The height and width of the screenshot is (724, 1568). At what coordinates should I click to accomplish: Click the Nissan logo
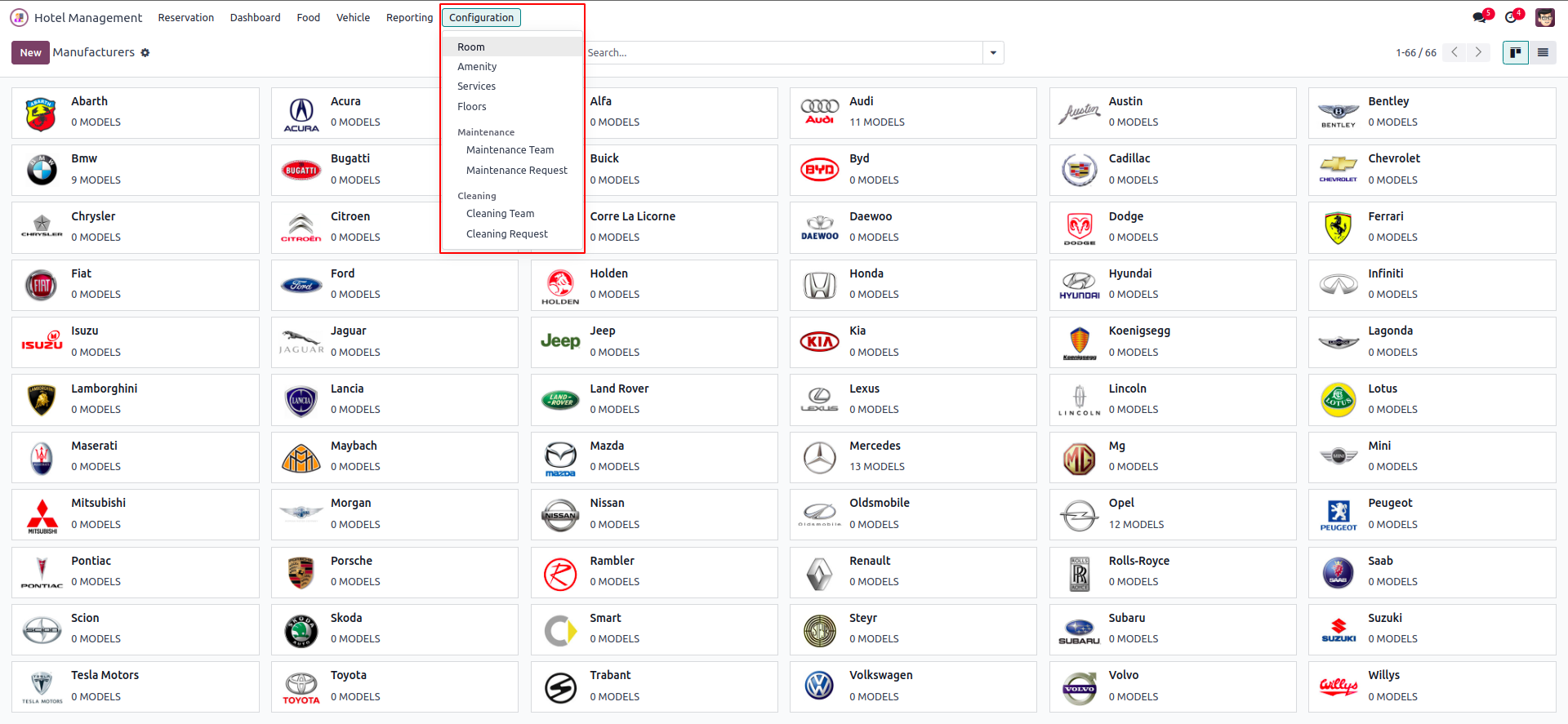[561, 515]
